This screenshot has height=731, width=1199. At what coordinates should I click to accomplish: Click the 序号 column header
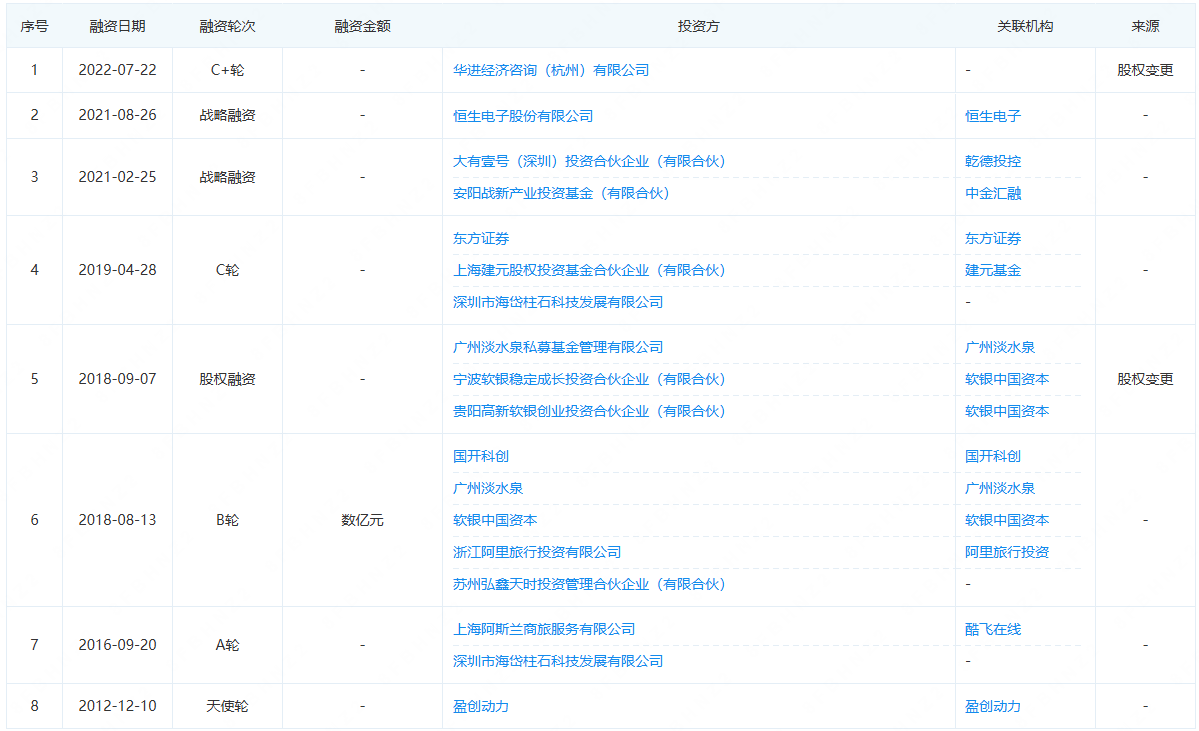click(34, 27)
